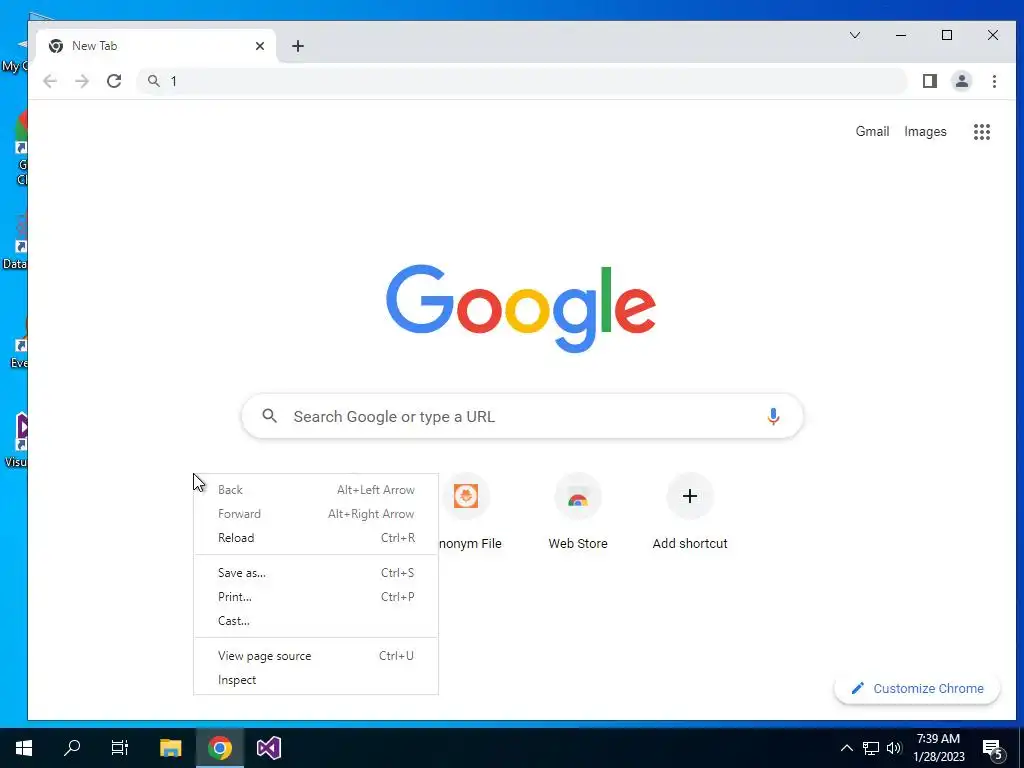Open the notification center icon
Image resolution: width=1024 pixels, height=768 pixels.
[993, 750]
